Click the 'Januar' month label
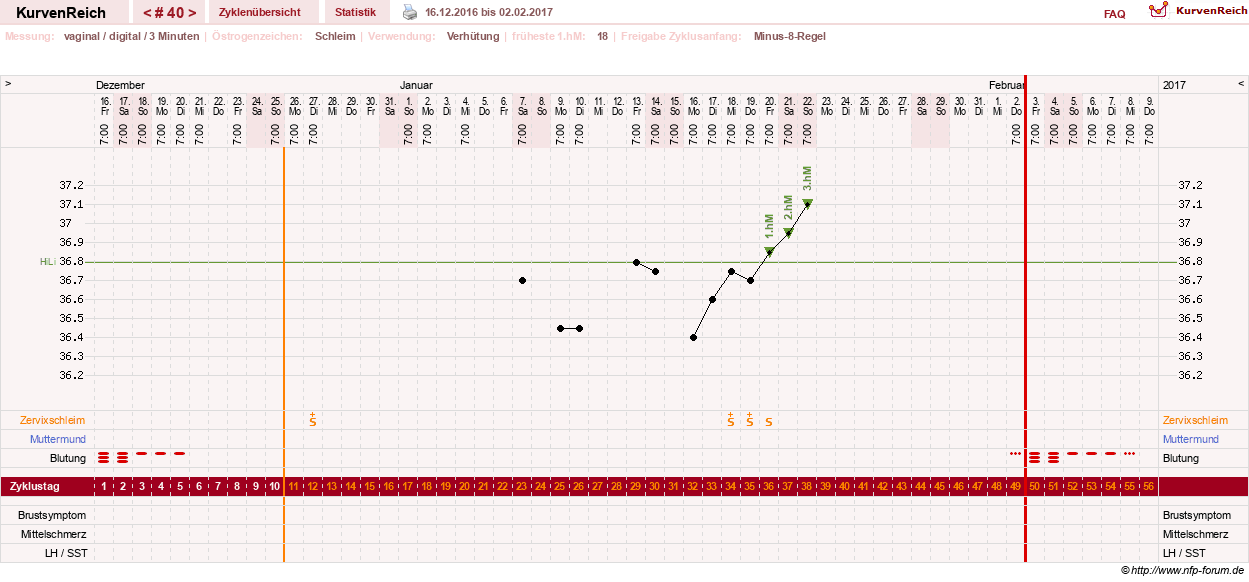Screen dimensions: 1249x582 coord(416,85)
